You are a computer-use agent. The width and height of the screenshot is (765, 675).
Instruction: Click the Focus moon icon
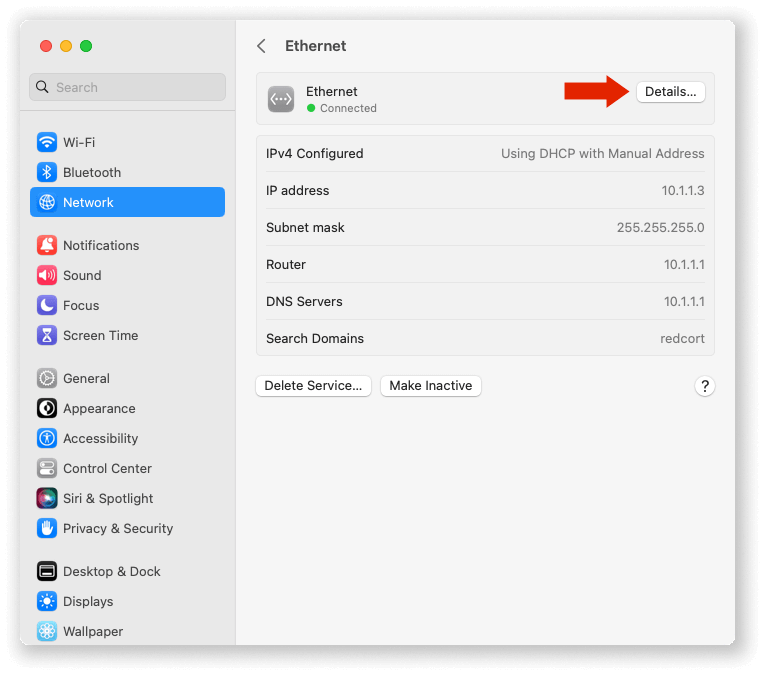coord(47,305)
